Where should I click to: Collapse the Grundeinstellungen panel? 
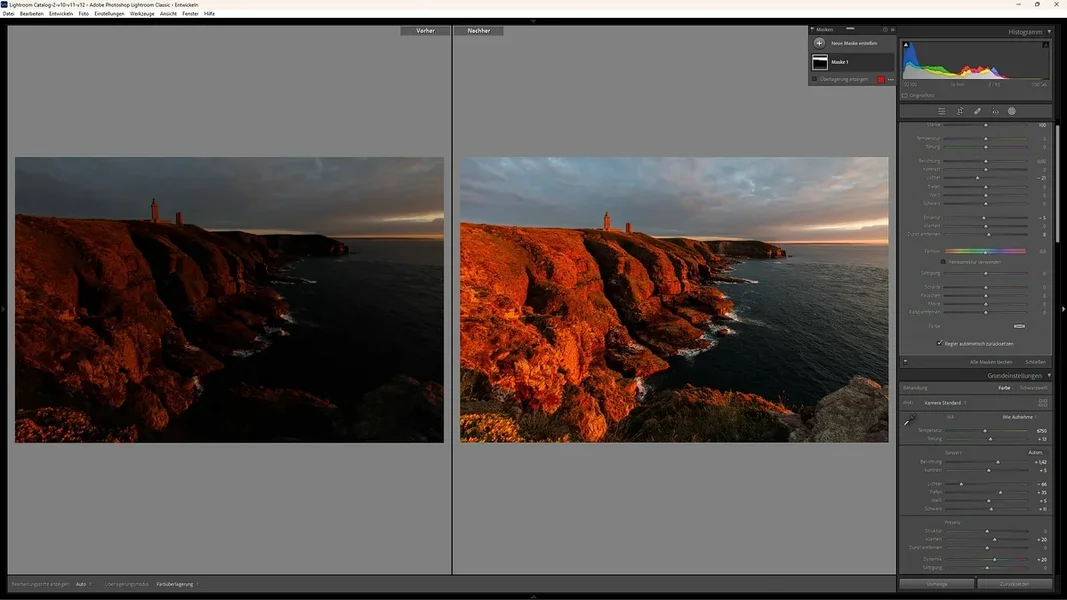[1049, 376]
